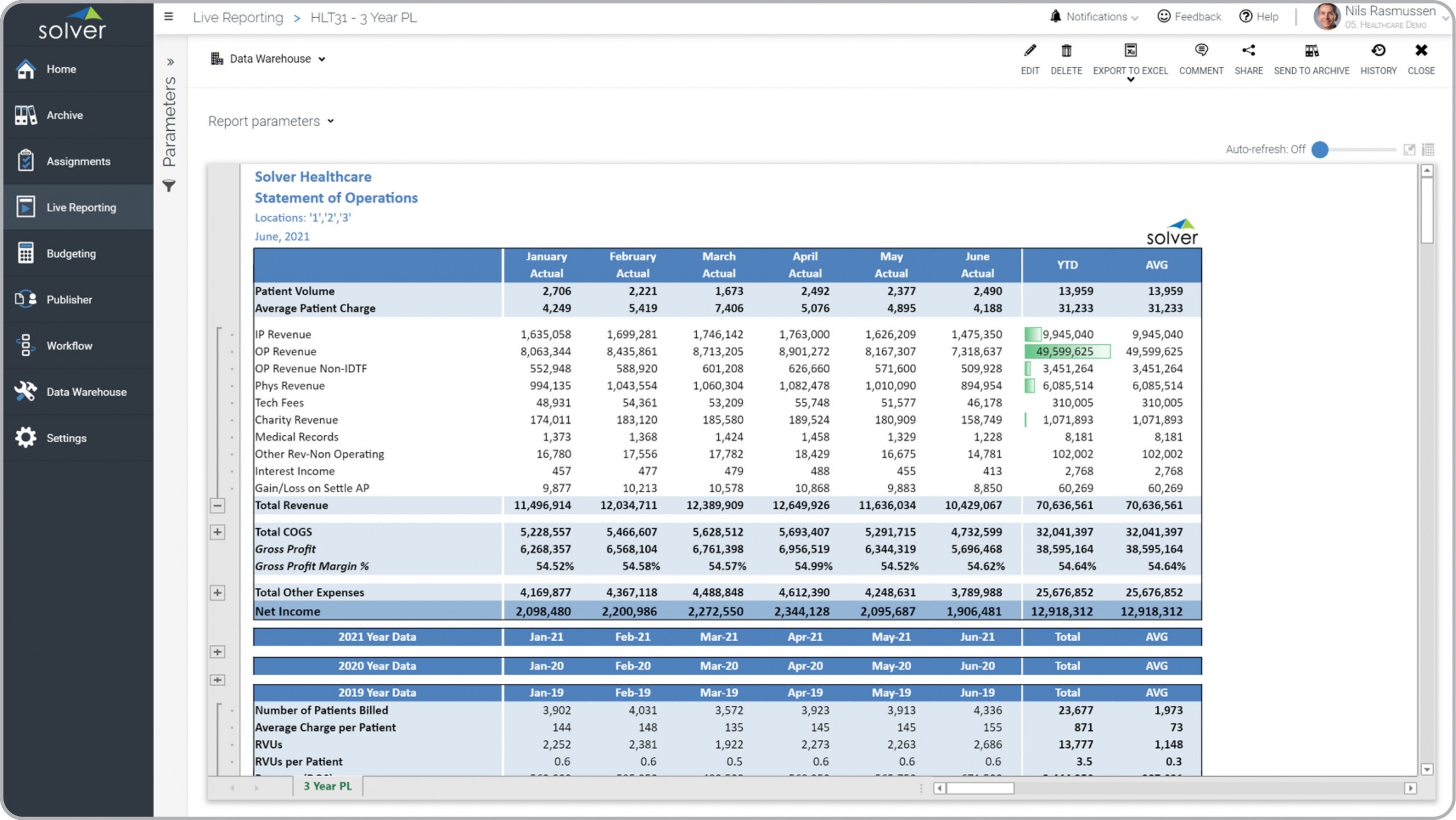Open Budgeting in the sidebar
This screenshot has height=820, width=1456.
point(71,253)
